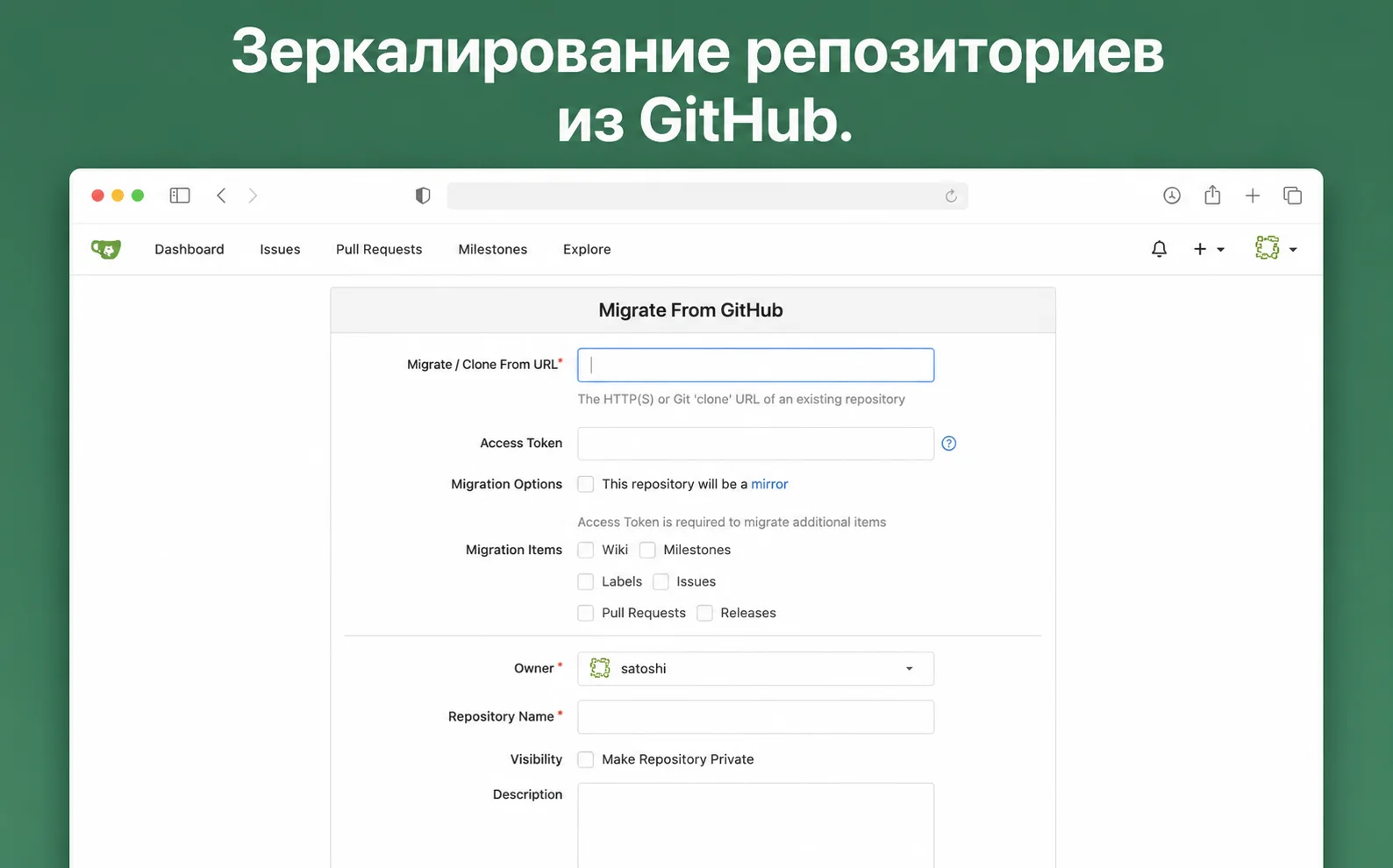This screenshot has height=868, width=1393.
Task: Click satoshi avatar in Owner field
Action: coord(600,668)
